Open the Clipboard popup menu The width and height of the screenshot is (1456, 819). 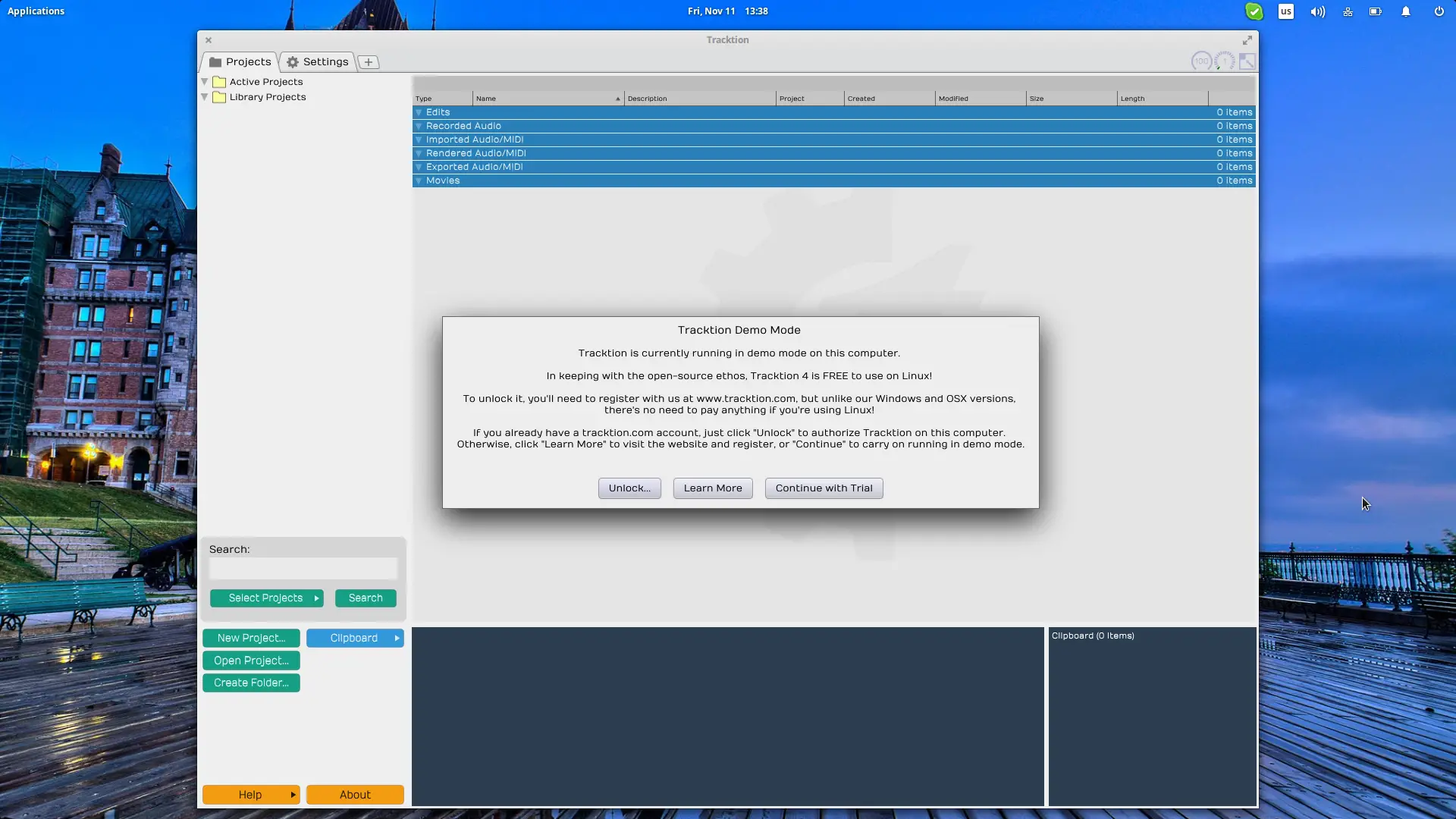point(355,639)
